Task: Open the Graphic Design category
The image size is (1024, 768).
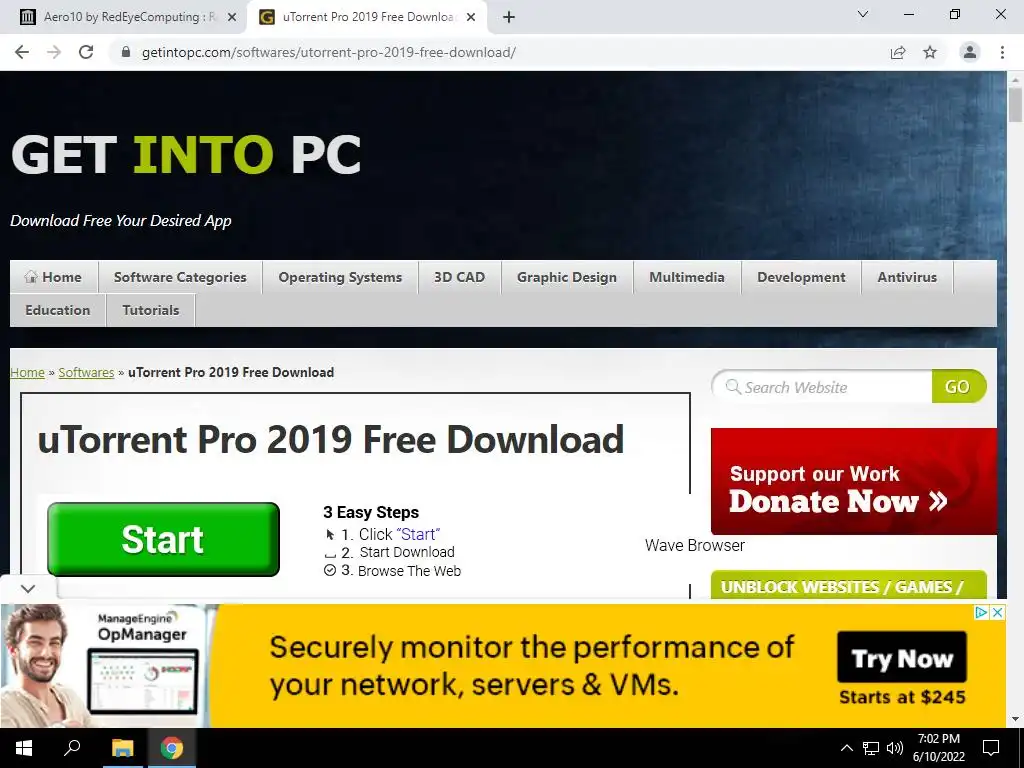Action: pos(567,277)
